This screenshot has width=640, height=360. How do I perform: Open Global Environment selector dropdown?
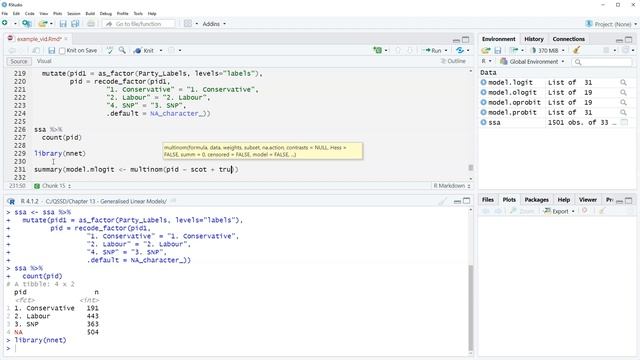(x=532, y=62)
